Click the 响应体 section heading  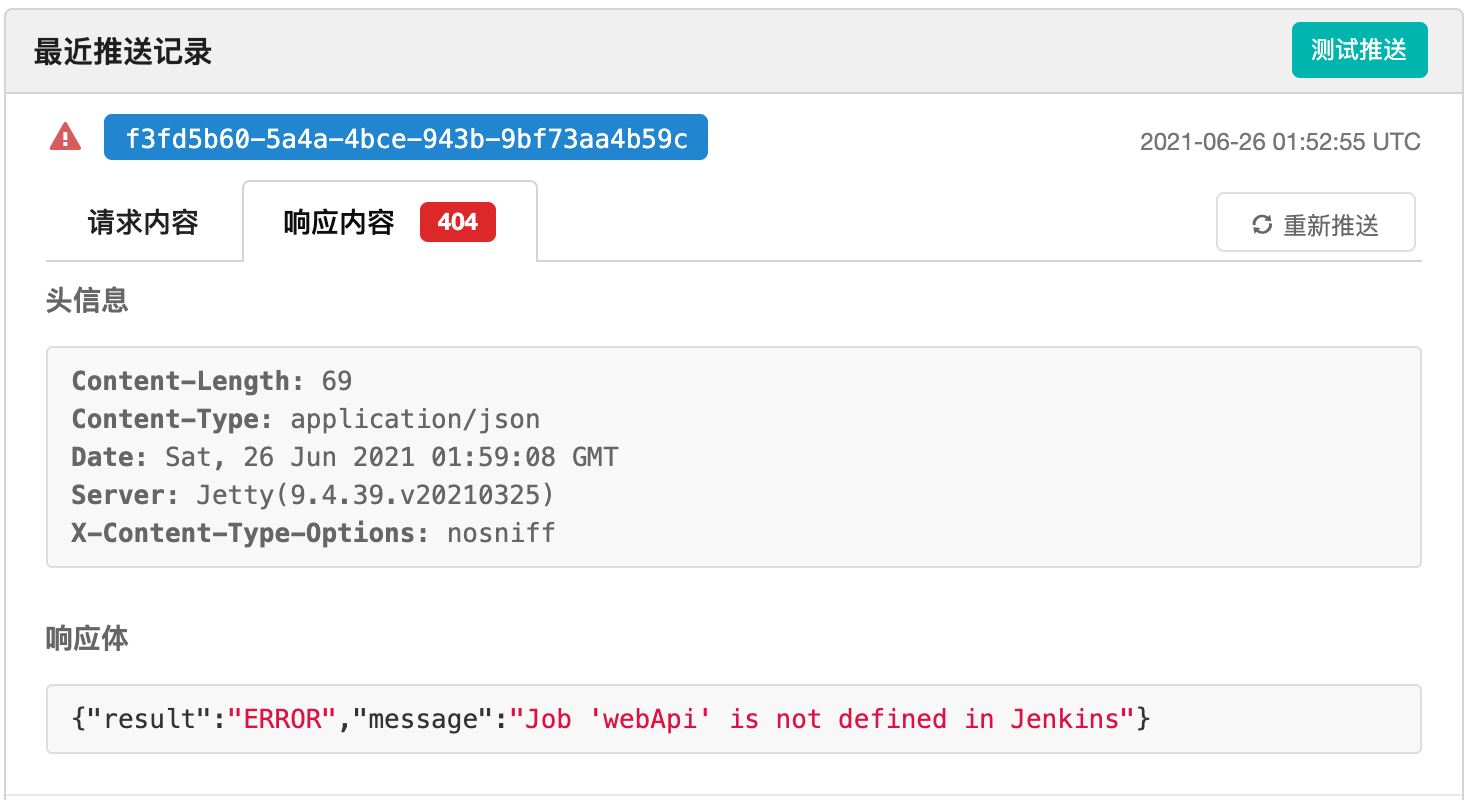(87, 638)
